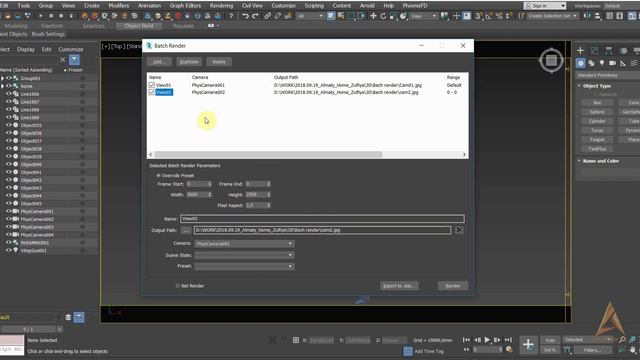Go to the animation end frame
This screenshot has width=640, height=360.
pos(508,340)
